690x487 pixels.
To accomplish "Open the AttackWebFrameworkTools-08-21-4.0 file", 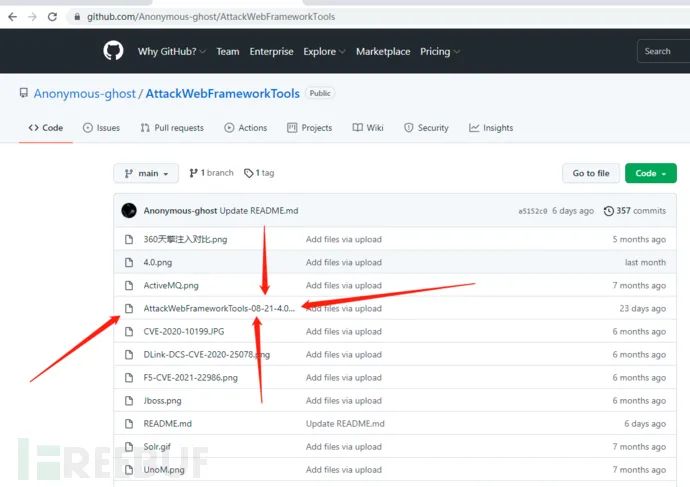I will [x=219, y=308].
